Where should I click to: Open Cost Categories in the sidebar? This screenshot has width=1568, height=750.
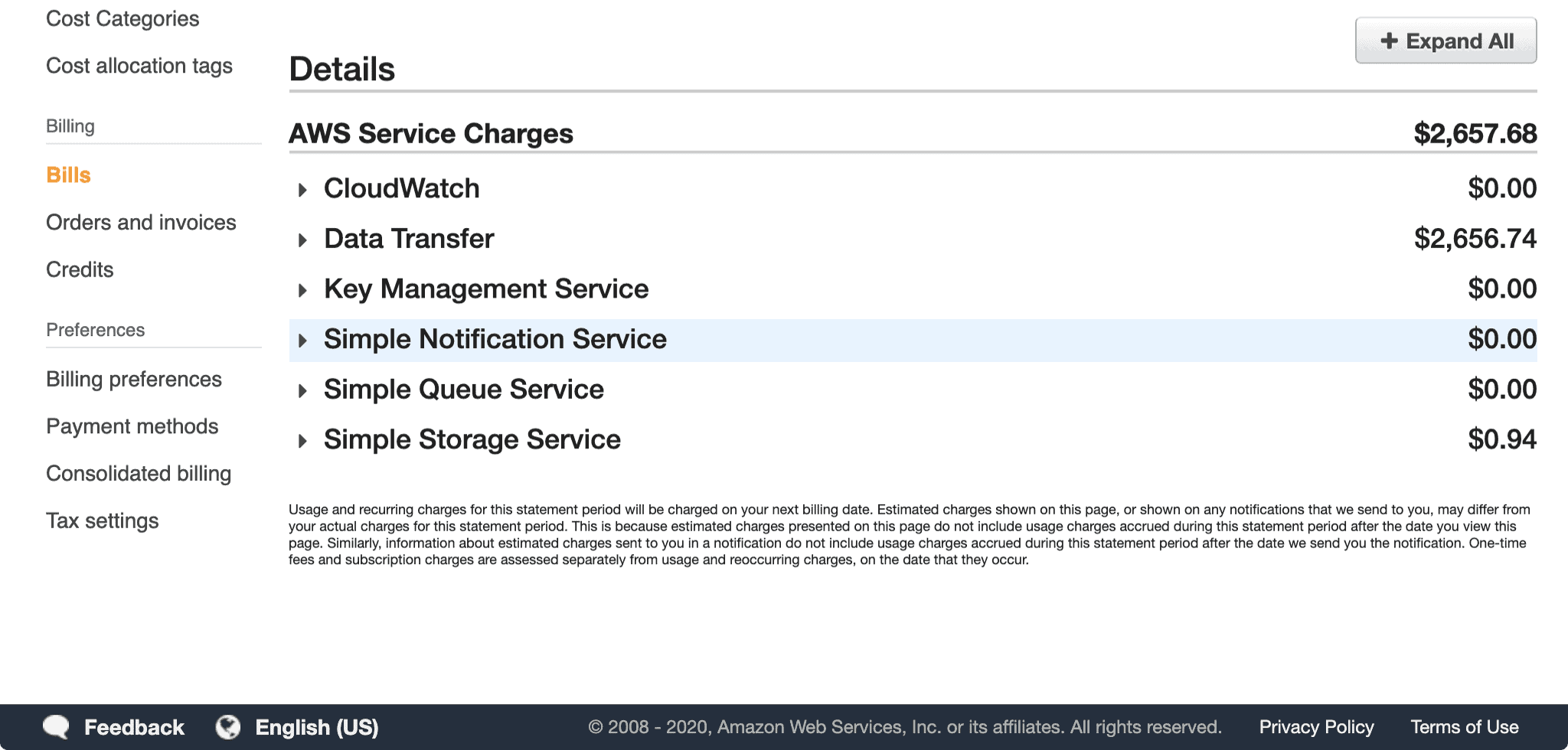click(122, 18)
